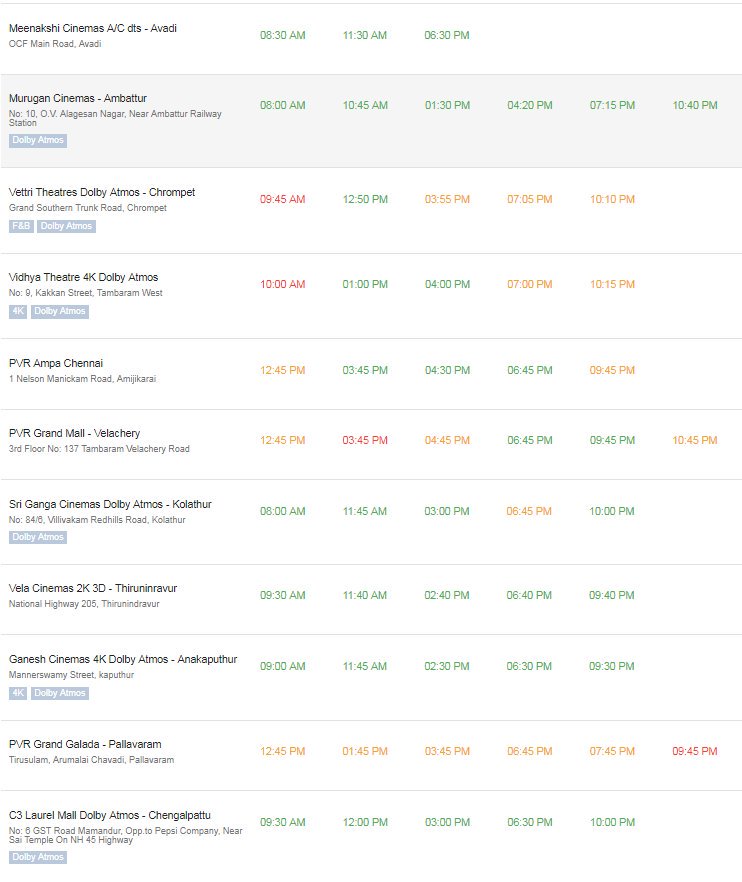
Task: Select 08:00 AM show at Sri Ganga Cinemas
Action: (x=282, y=511)
